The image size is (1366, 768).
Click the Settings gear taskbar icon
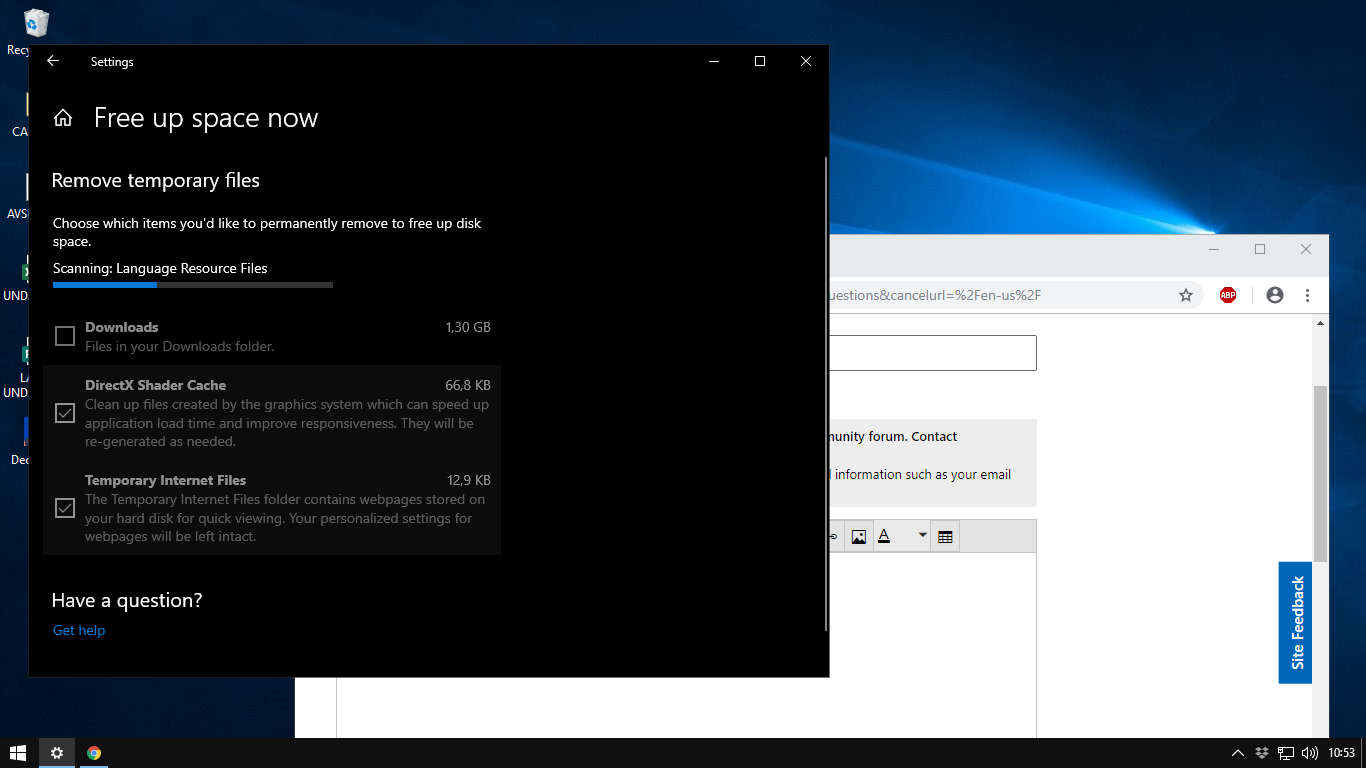coord(57,753)
